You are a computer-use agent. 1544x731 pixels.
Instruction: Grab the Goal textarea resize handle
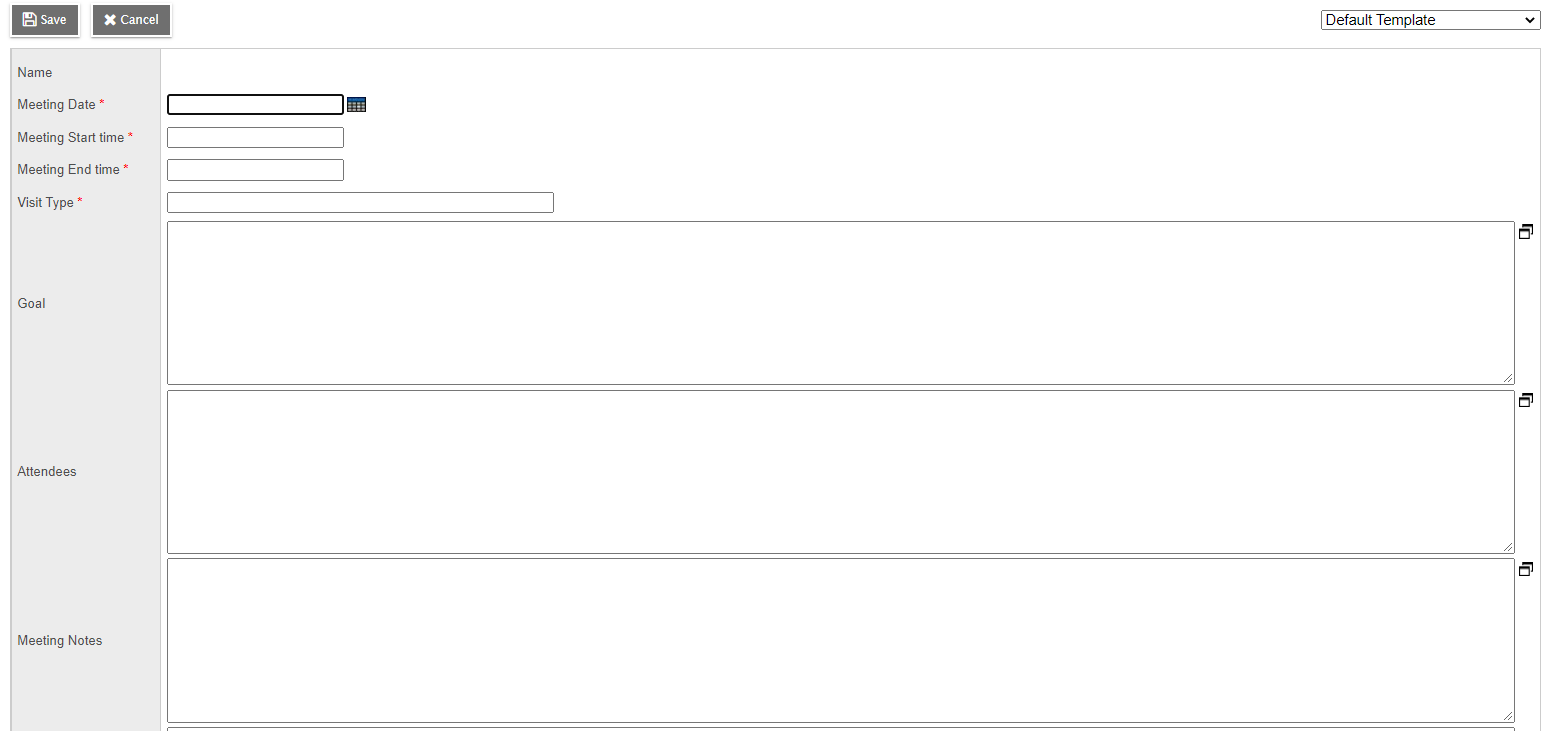[1508, 378]
